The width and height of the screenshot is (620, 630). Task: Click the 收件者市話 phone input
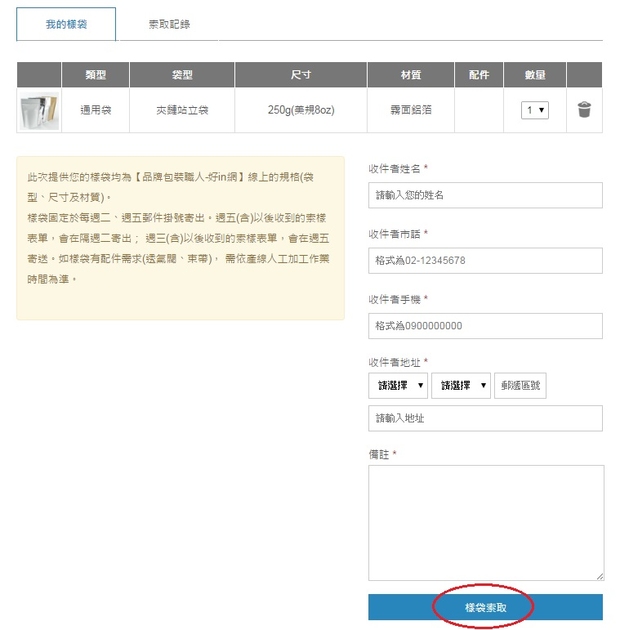(x=485, y=260)
